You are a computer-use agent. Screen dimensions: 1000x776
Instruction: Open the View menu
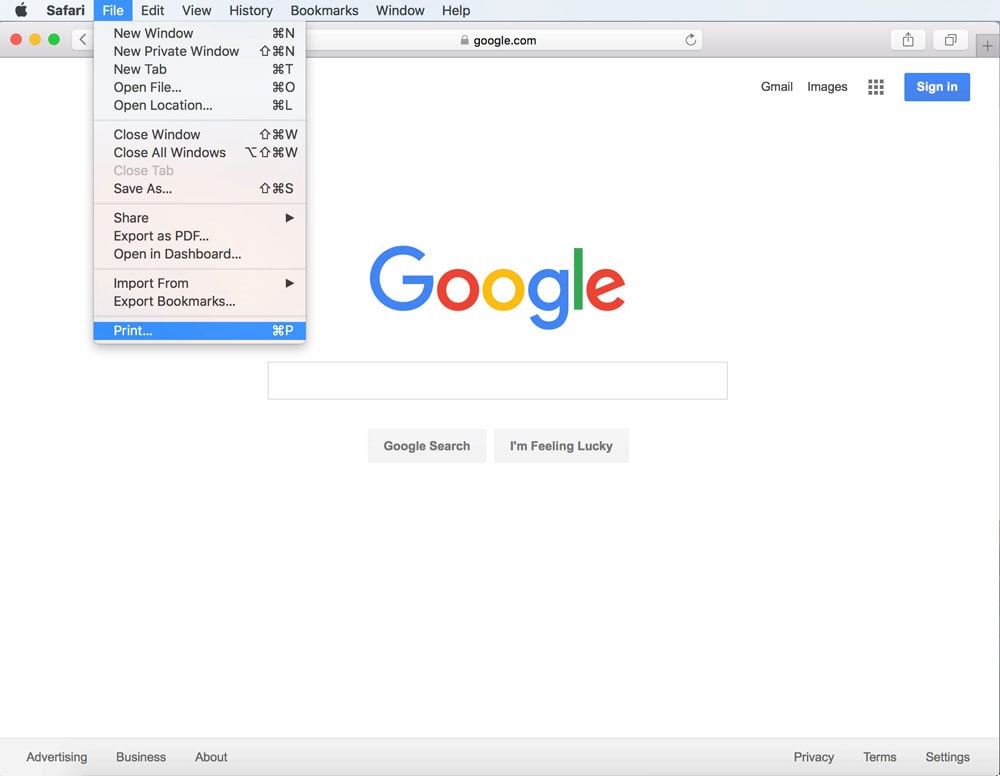(196, 10)
